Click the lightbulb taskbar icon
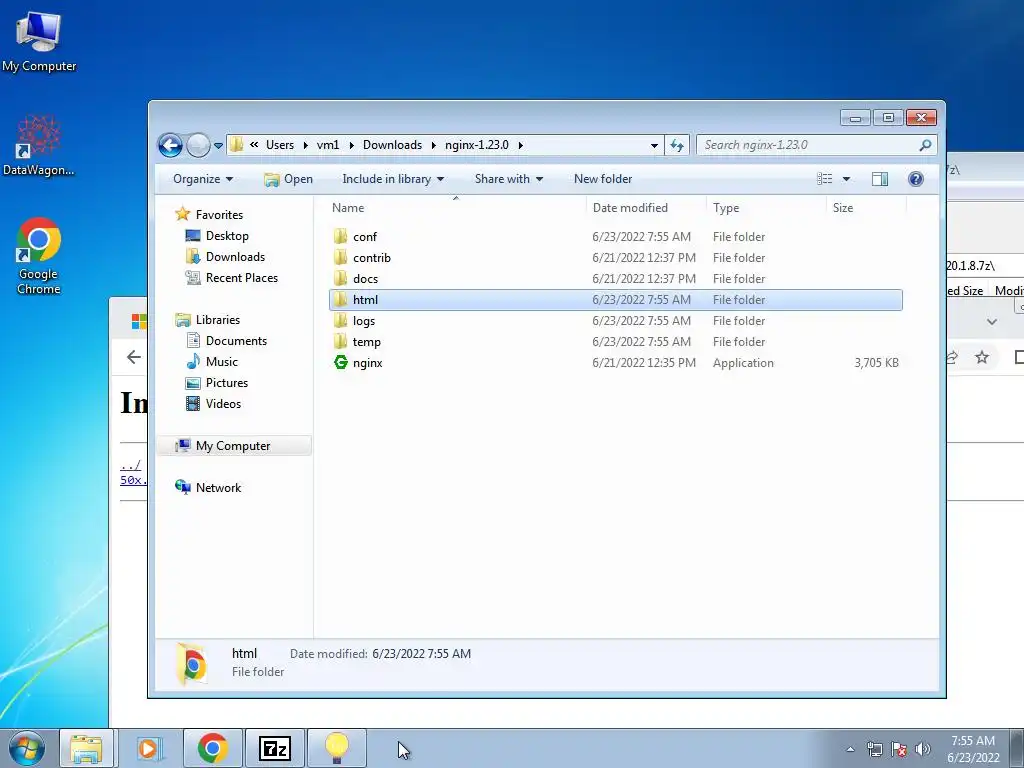The width and height of the screenshot is (1024, 768). pyautogui.click(x=336, y=748)
